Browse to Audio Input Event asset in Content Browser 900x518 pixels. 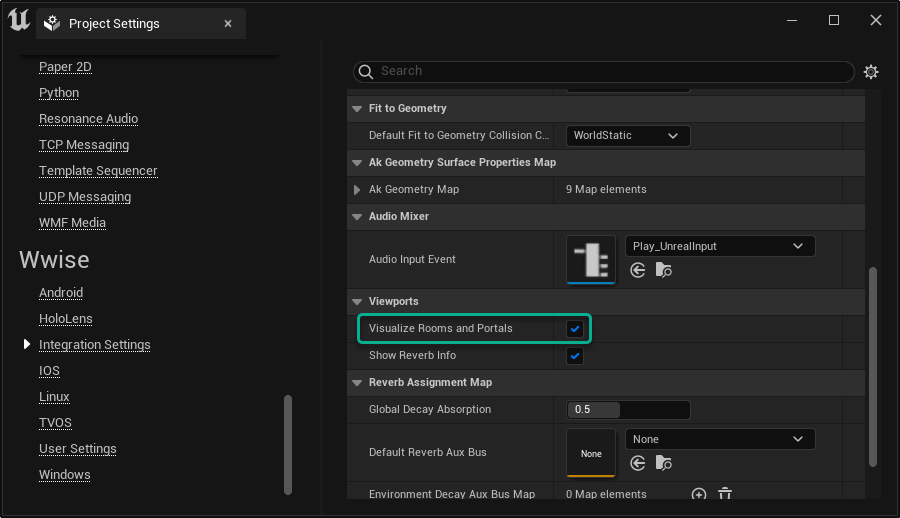click(664, 270)
